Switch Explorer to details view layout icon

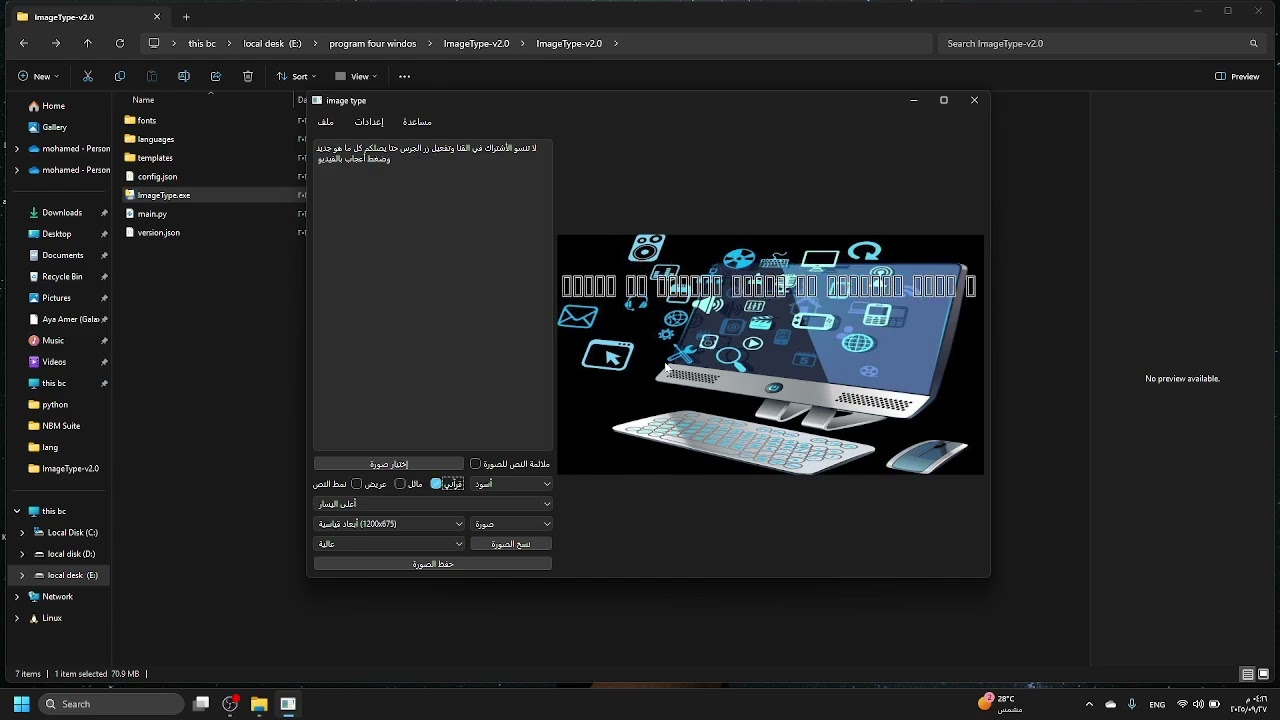pos(1247,674)
